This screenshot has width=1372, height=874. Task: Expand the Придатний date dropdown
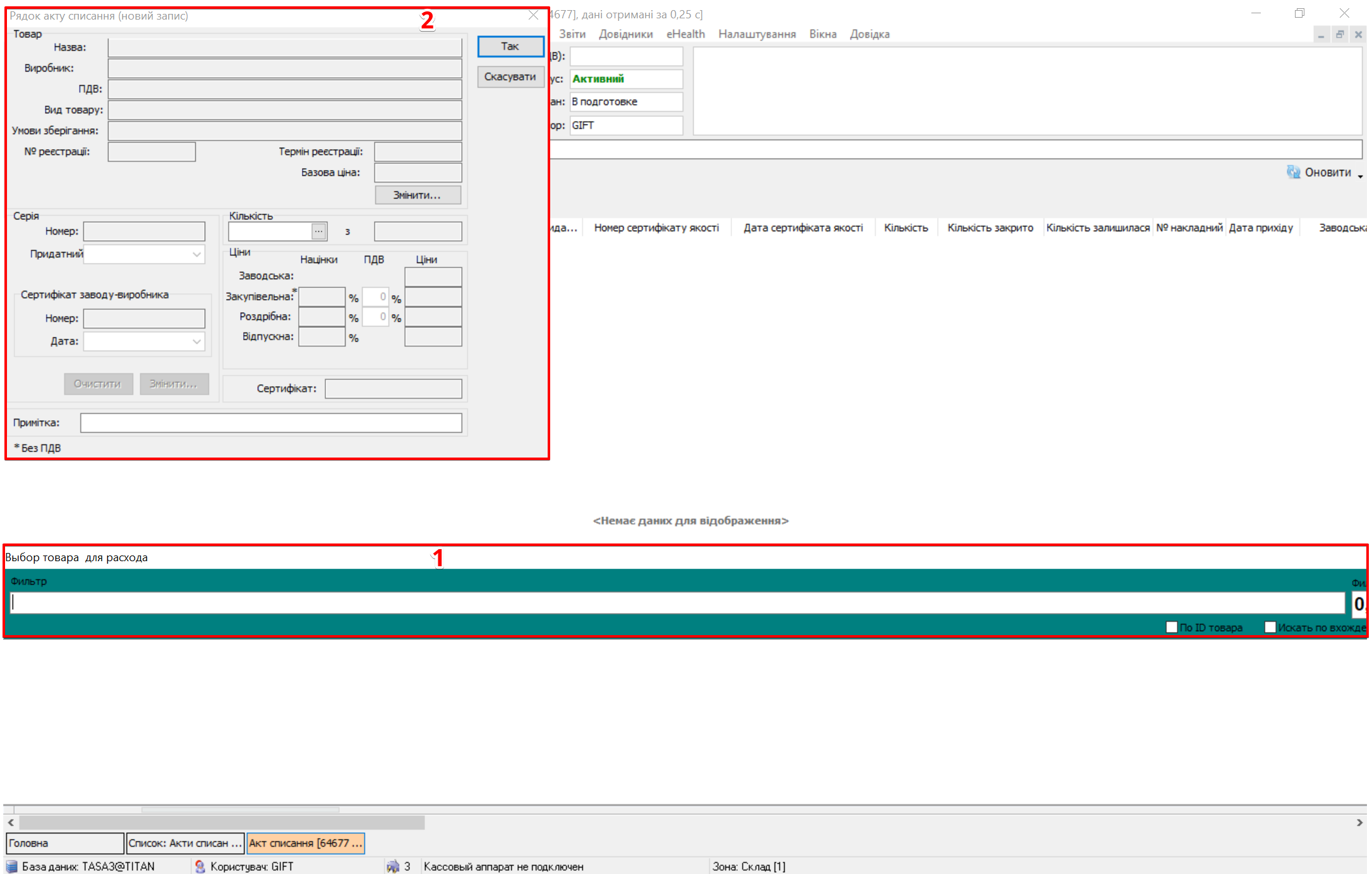coord(197,254)
